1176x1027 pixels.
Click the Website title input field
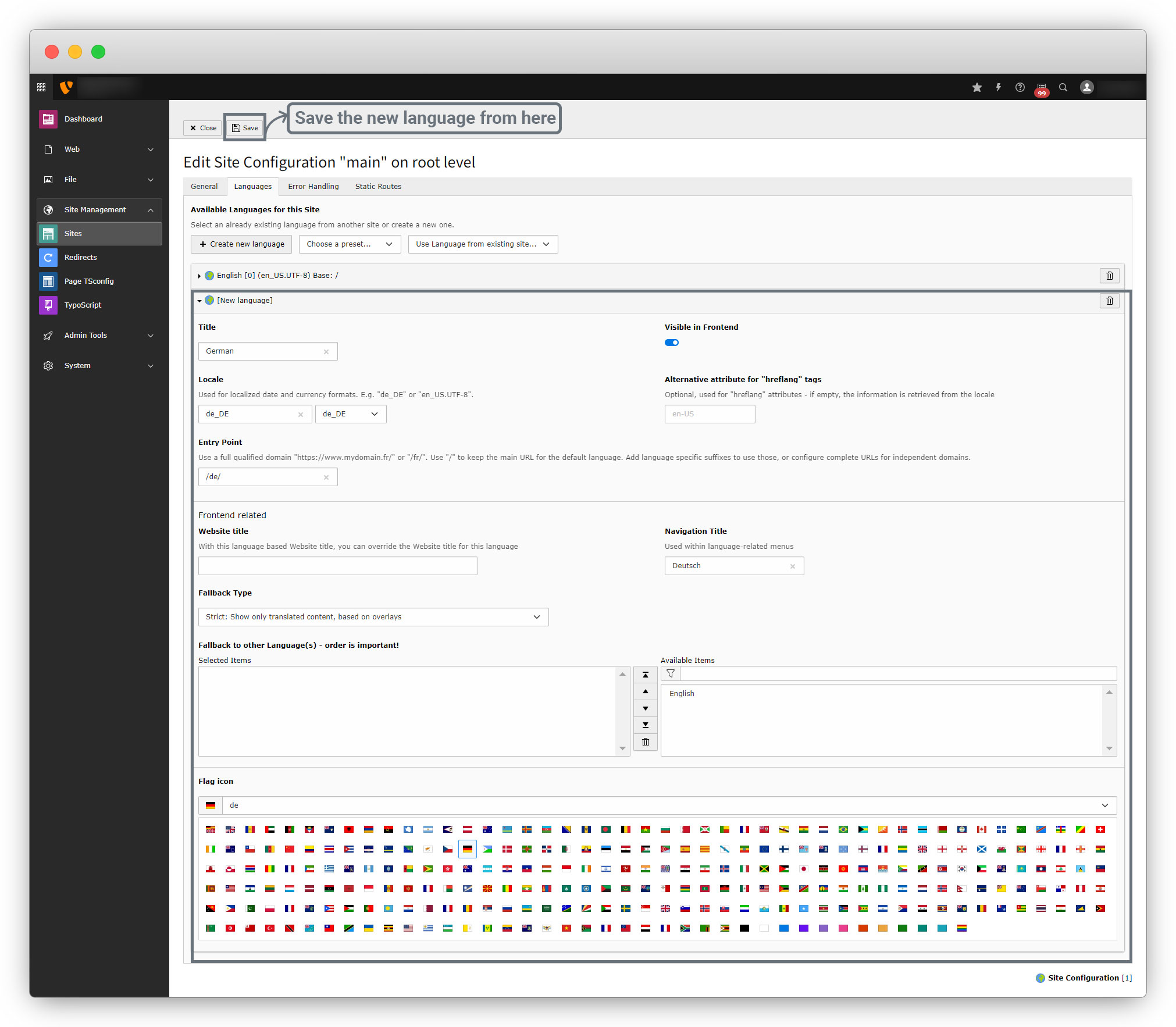pyautogui.click(x=337, y=566)
